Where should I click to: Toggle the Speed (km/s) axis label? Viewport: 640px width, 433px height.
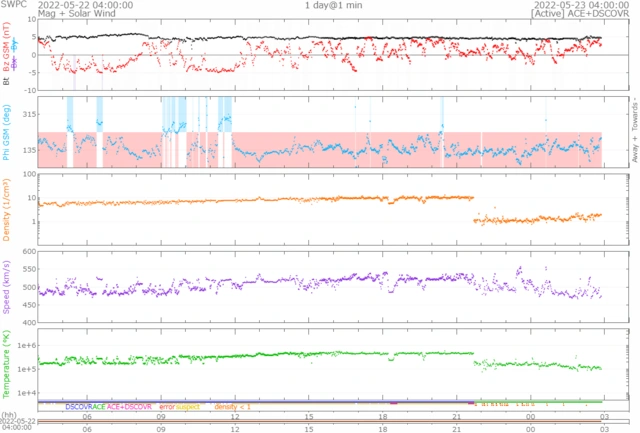coord(6,287)
